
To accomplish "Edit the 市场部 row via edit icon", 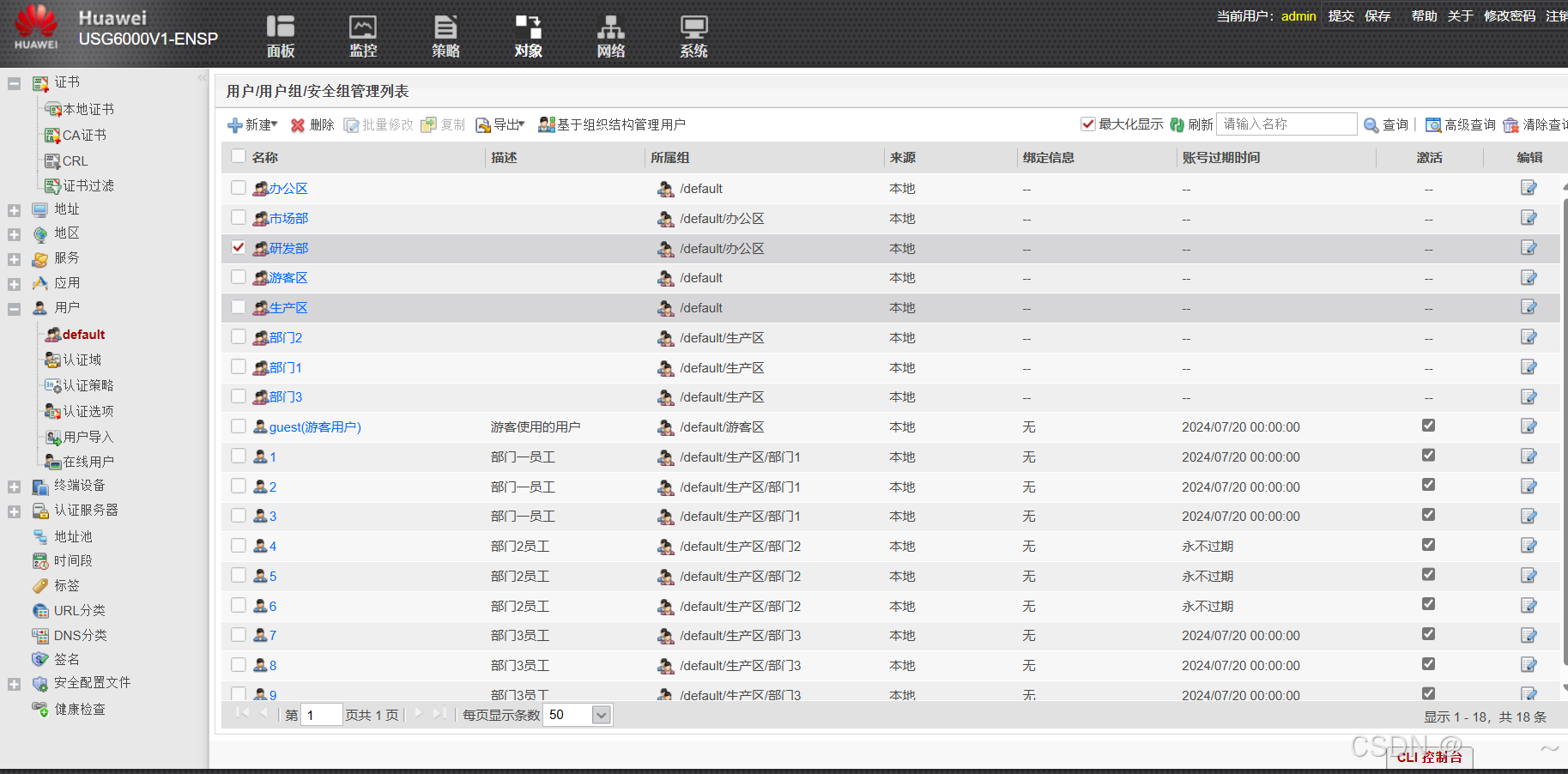I will [x=1529, y=218].
